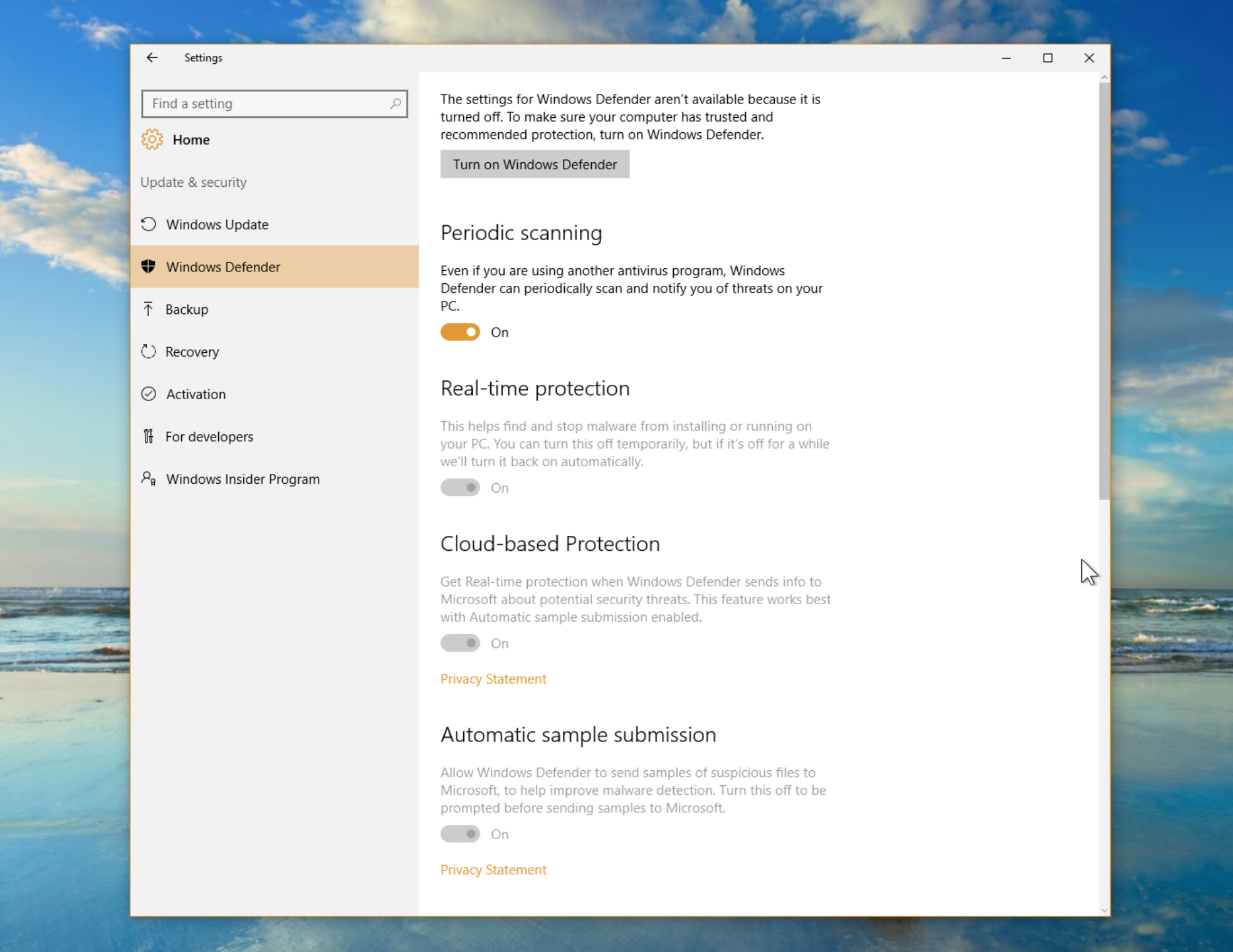The height and width of the screenshot is (952, 1233).
Task: Click the search magnifier icon
Action: [x=395, y=103]
